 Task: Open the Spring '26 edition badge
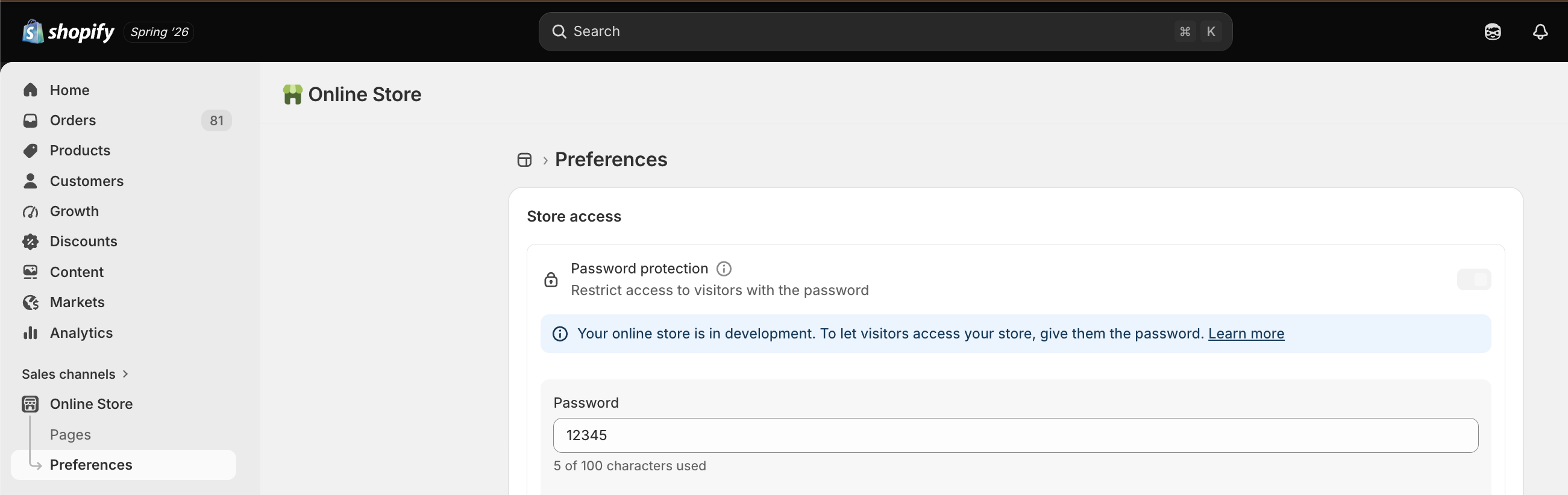pos(159,32)
